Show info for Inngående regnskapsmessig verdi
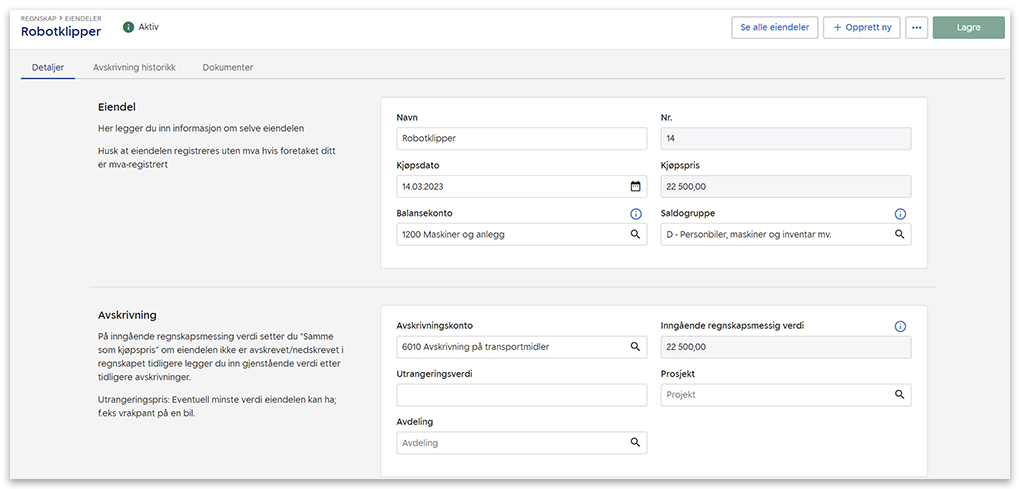The image size is (1020, 489). click(x=899, y=326)
